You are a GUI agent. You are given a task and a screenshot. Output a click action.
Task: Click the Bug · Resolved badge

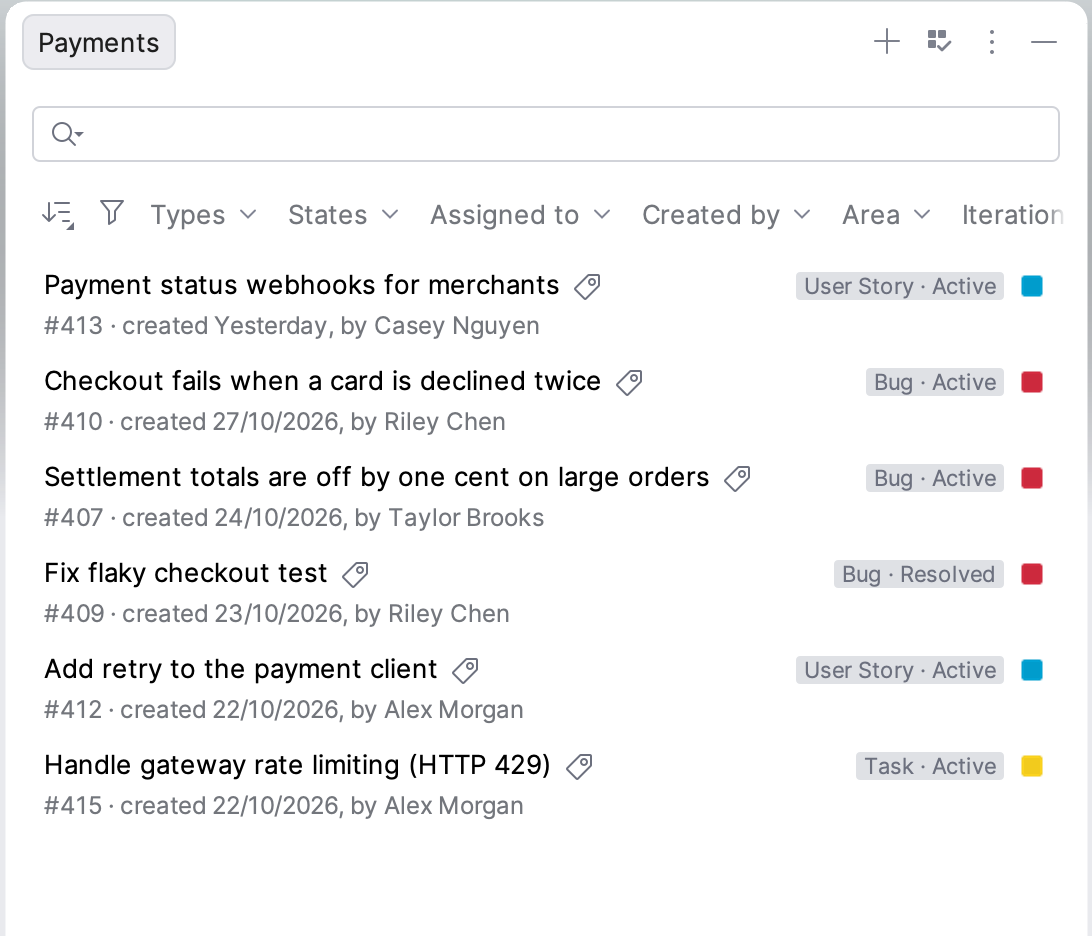(919, 575)
